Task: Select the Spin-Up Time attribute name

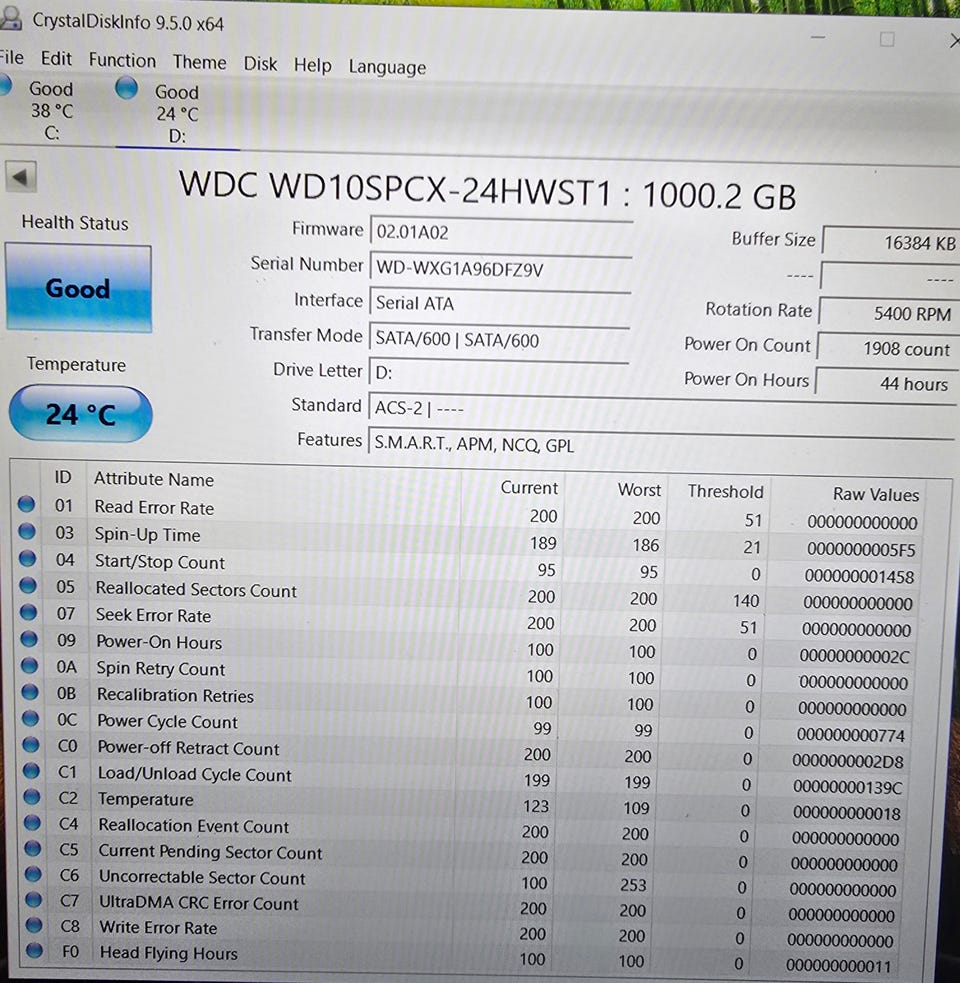Action: pyautogui.click(x=147, y=535)
